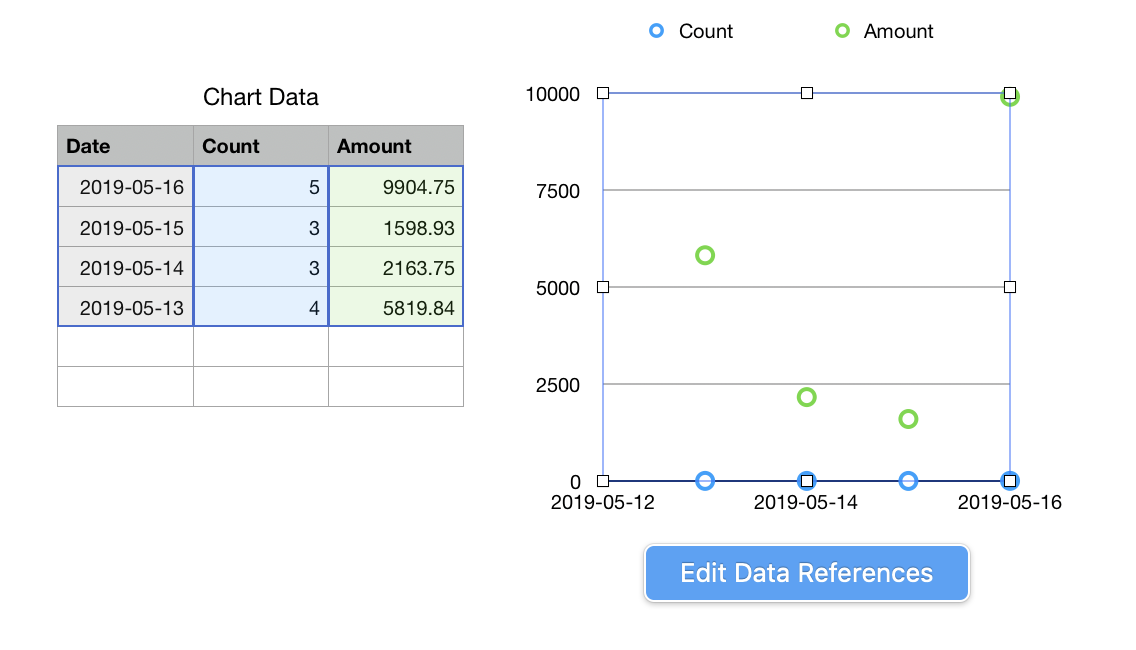Click the Edit Data References button

coord(806,573)
